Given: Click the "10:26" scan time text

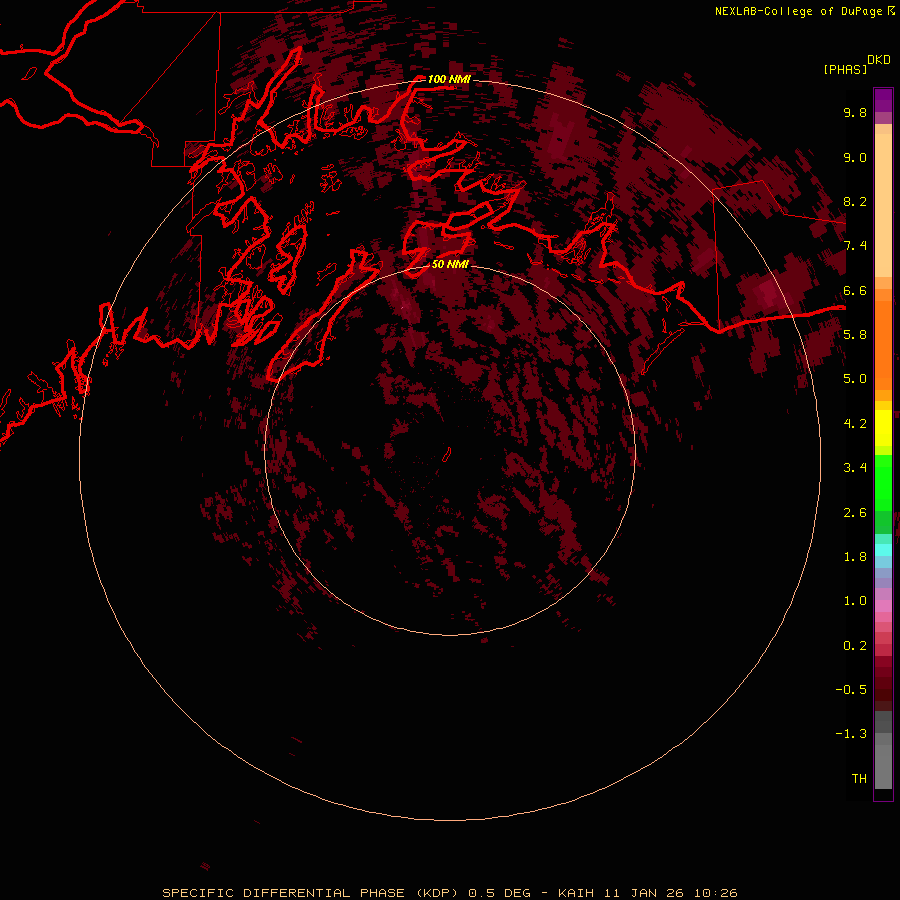Looking at the screenshot, I should [715, 893].
